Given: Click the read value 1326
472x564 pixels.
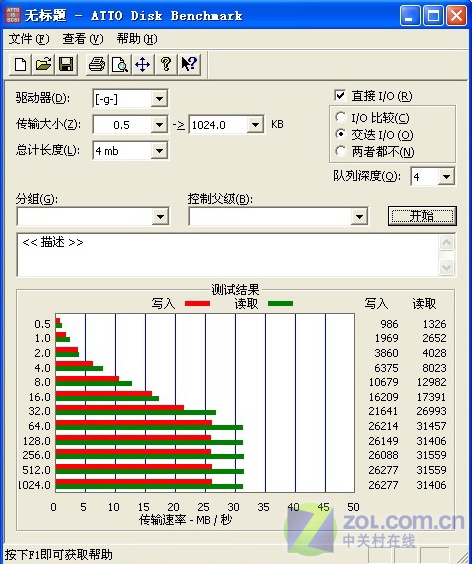Looking at the screenshot, I should click(434, 324).
